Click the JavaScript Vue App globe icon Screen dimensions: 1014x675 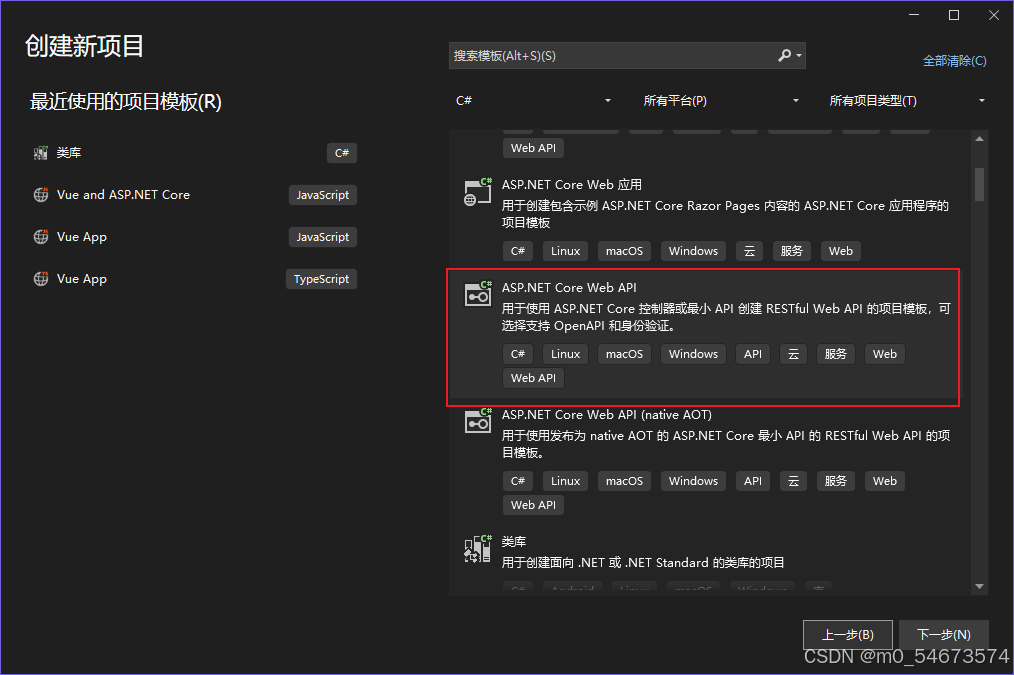tap(41, 237)
